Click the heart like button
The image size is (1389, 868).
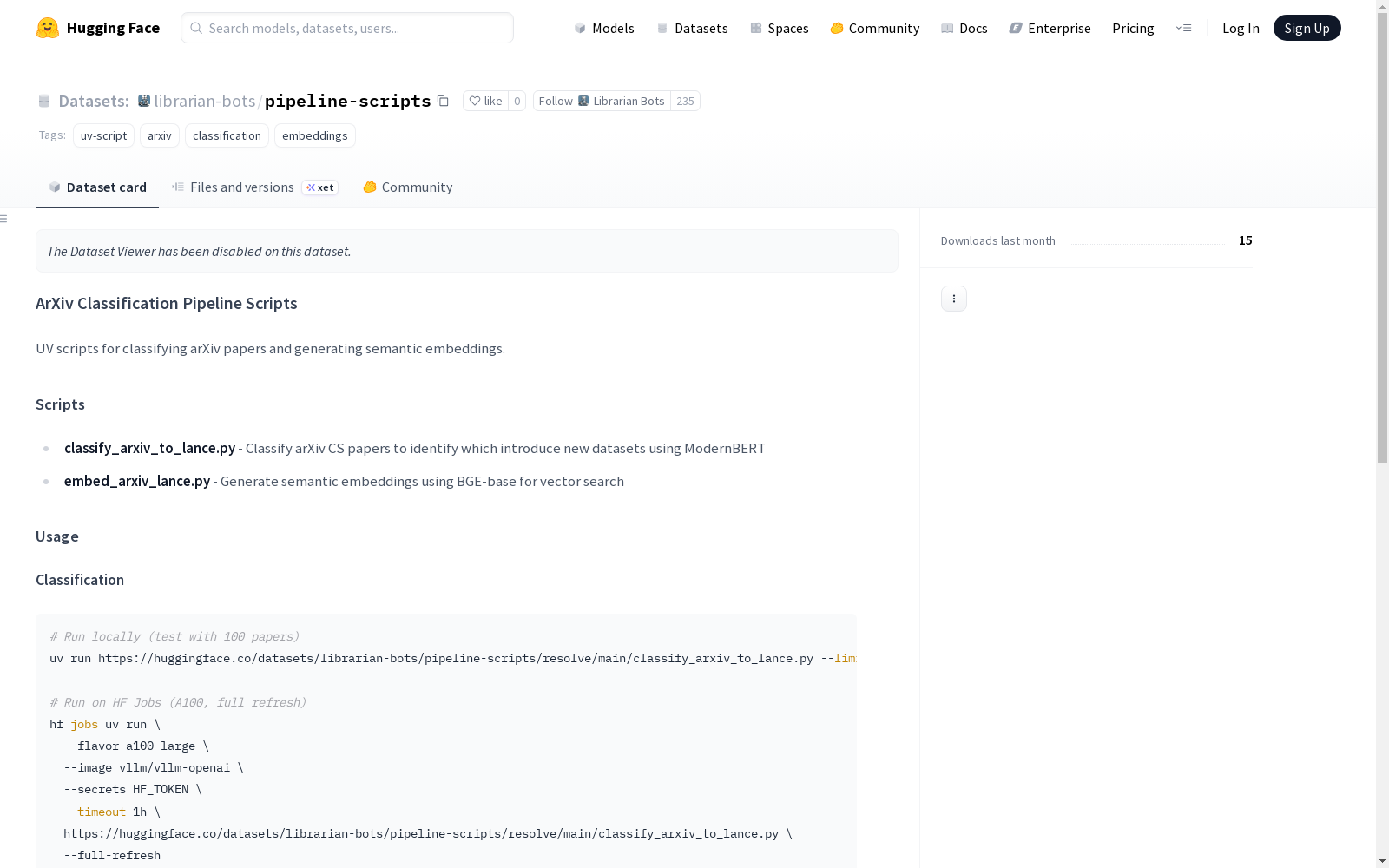(x=485, y=101)
